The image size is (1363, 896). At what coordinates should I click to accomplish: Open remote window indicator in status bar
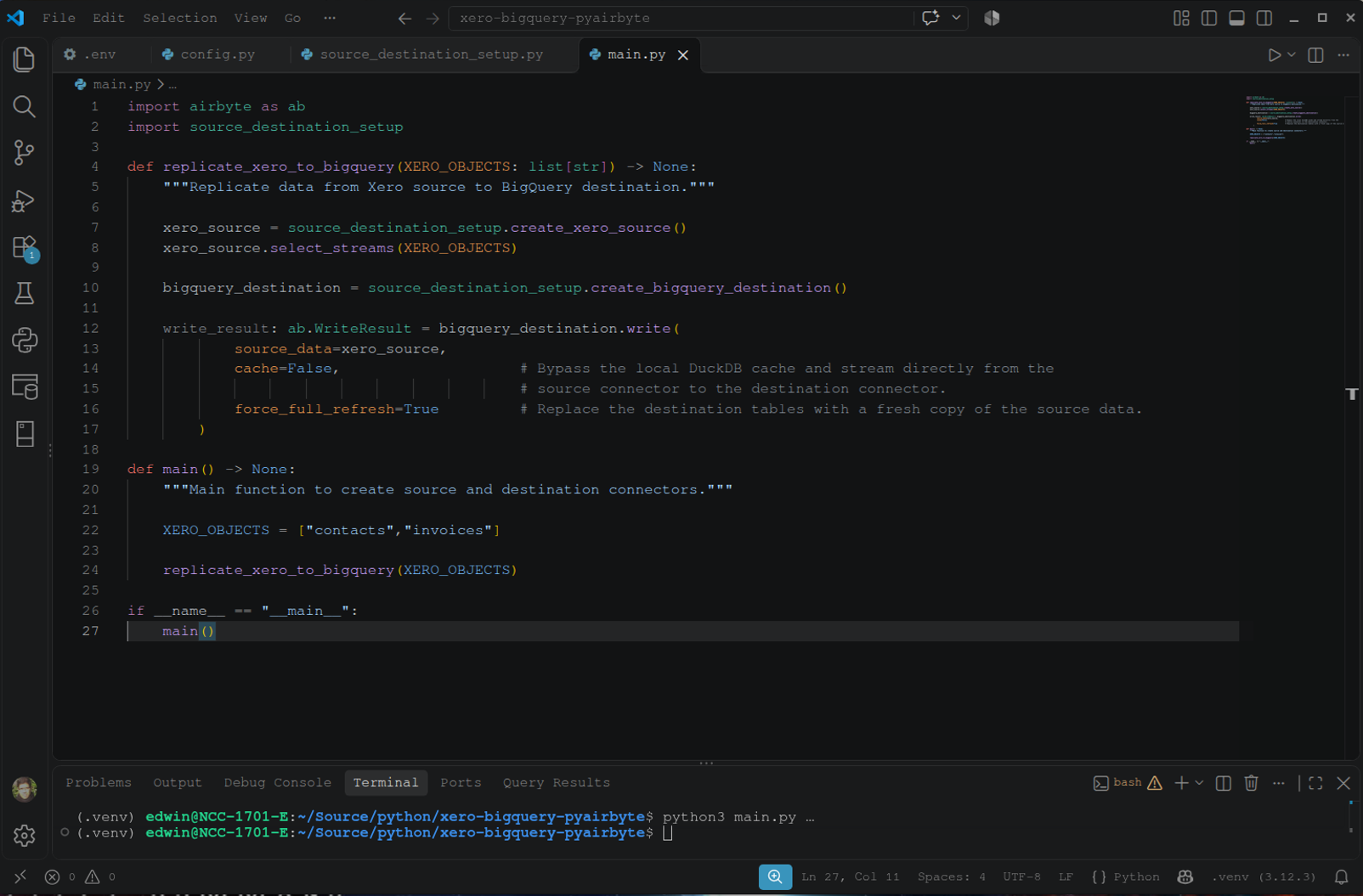point(20,876)
